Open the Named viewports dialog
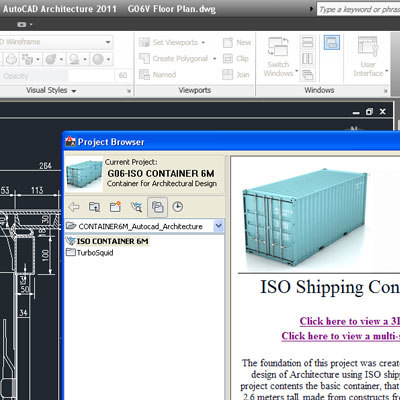 (x=157, y=74)
